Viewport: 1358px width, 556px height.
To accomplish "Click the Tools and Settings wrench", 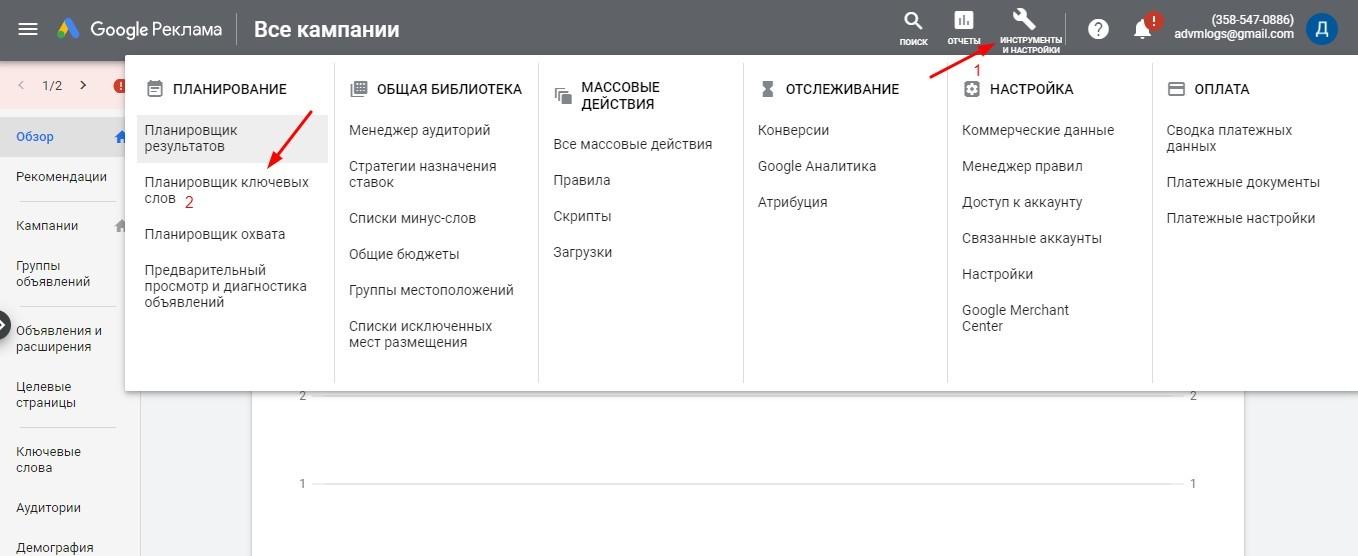I will [1030, 29].
